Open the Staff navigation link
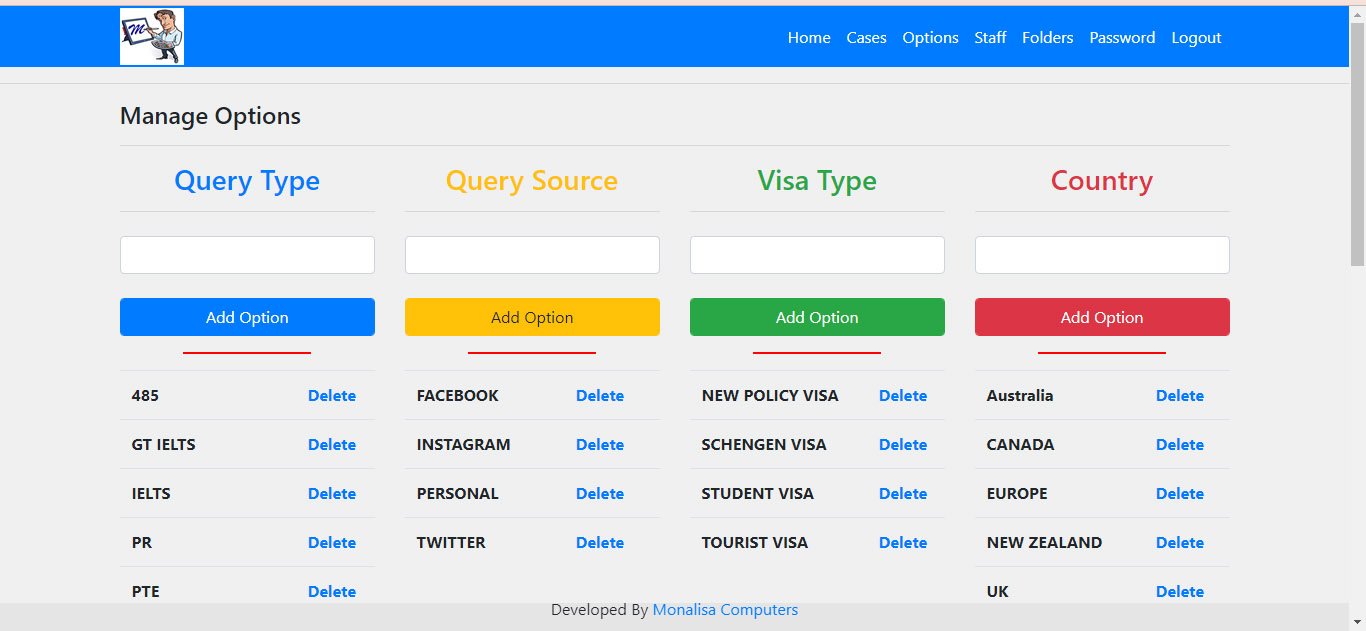Screen dimensions: 1366x631 (x=990, y=38)
